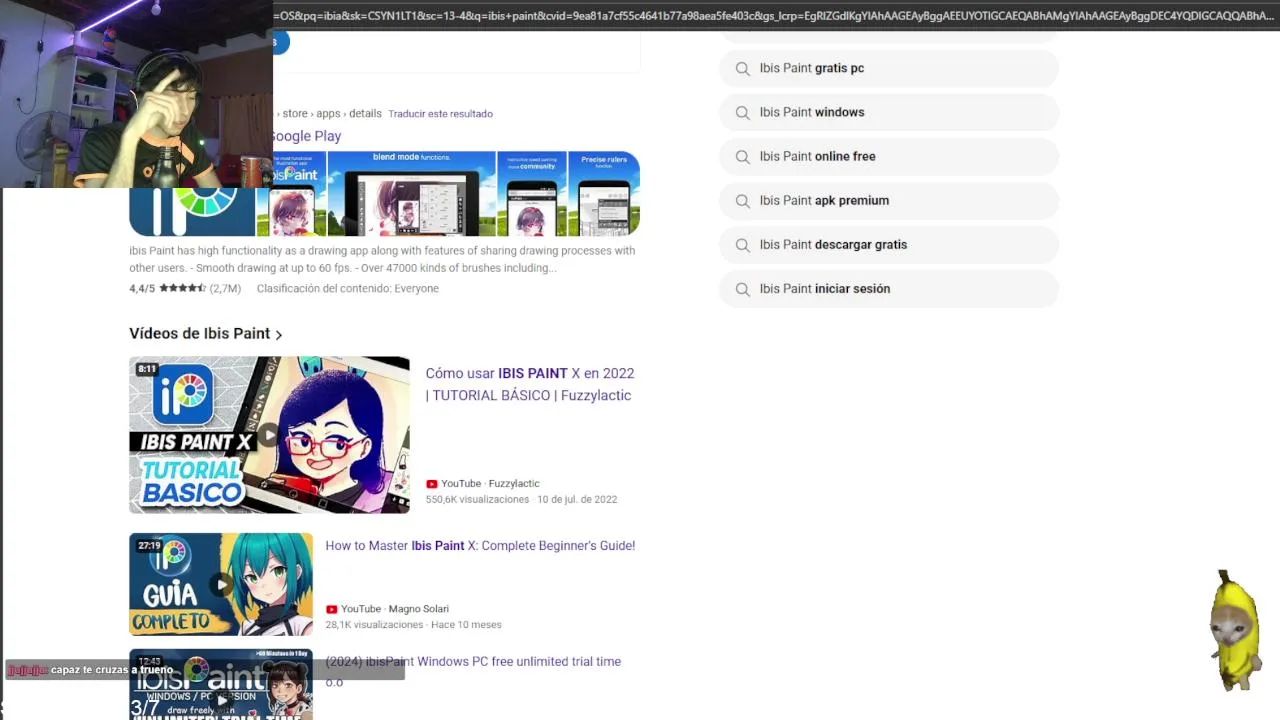Open the Traducir este resultado link
The height and width of the screenshot is (720, 1280).
tap(440, 114)
